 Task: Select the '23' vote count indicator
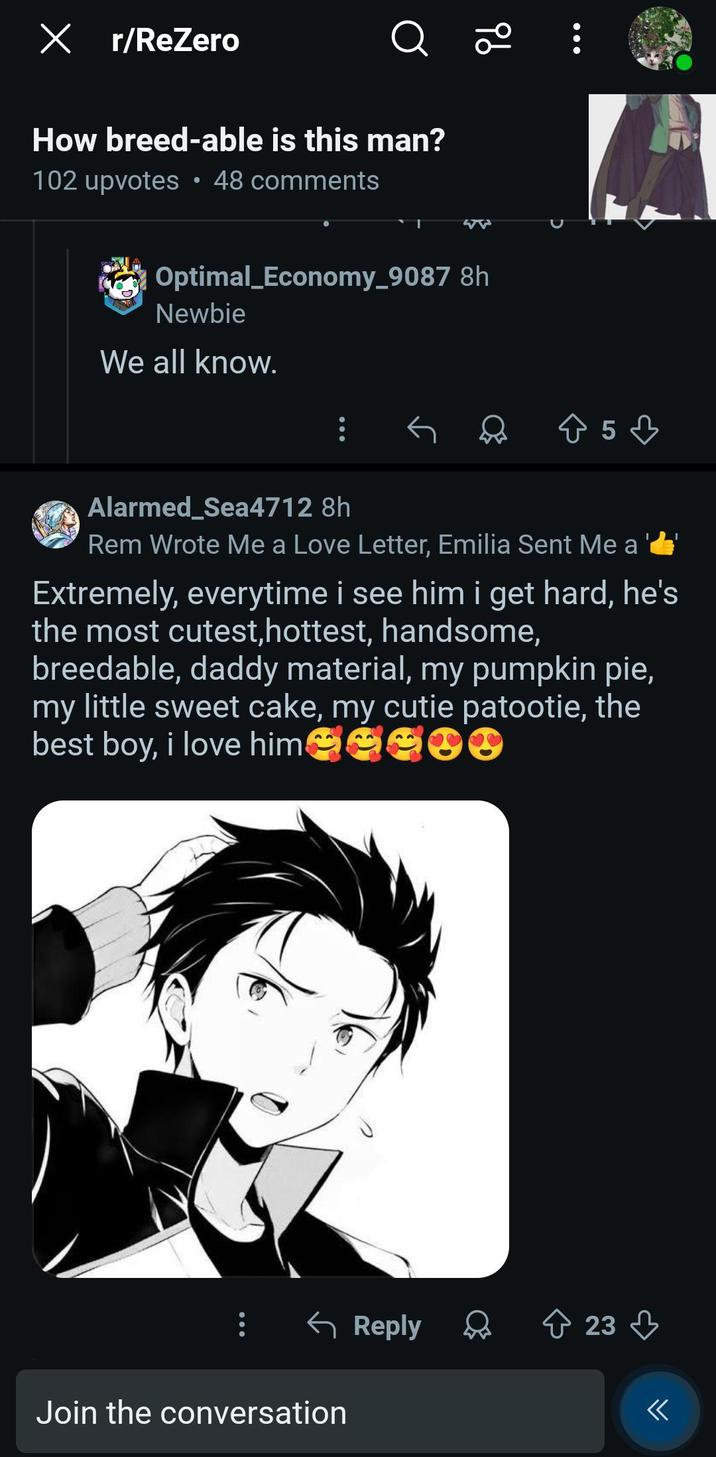tap(598, 1325)
